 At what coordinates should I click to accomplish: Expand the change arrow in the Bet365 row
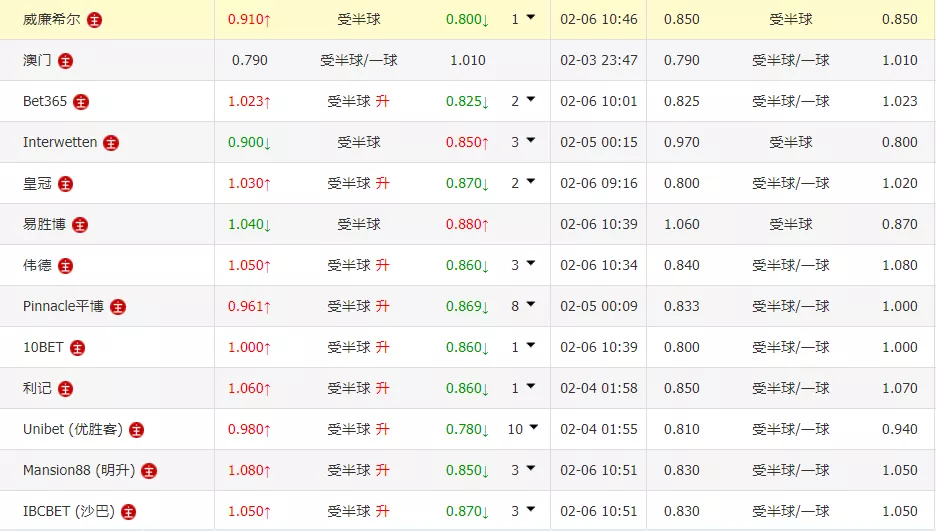point(530,99)
